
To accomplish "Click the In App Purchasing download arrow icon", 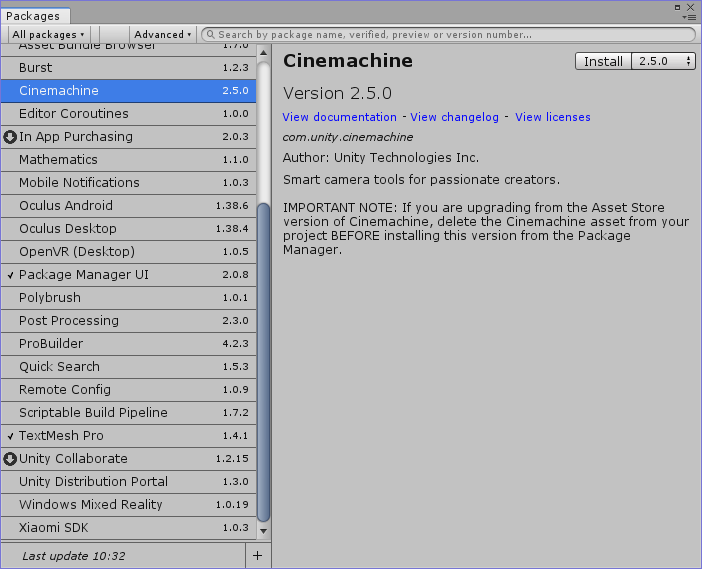I will 10,137.
